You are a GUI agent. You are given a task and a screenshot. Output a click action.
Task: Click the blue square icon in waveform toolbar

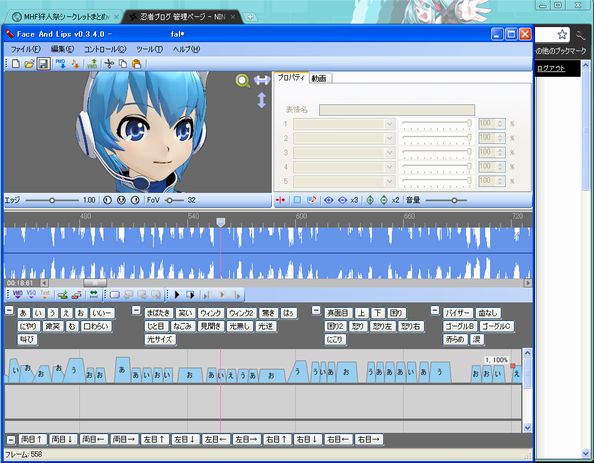tap(297, 200)
